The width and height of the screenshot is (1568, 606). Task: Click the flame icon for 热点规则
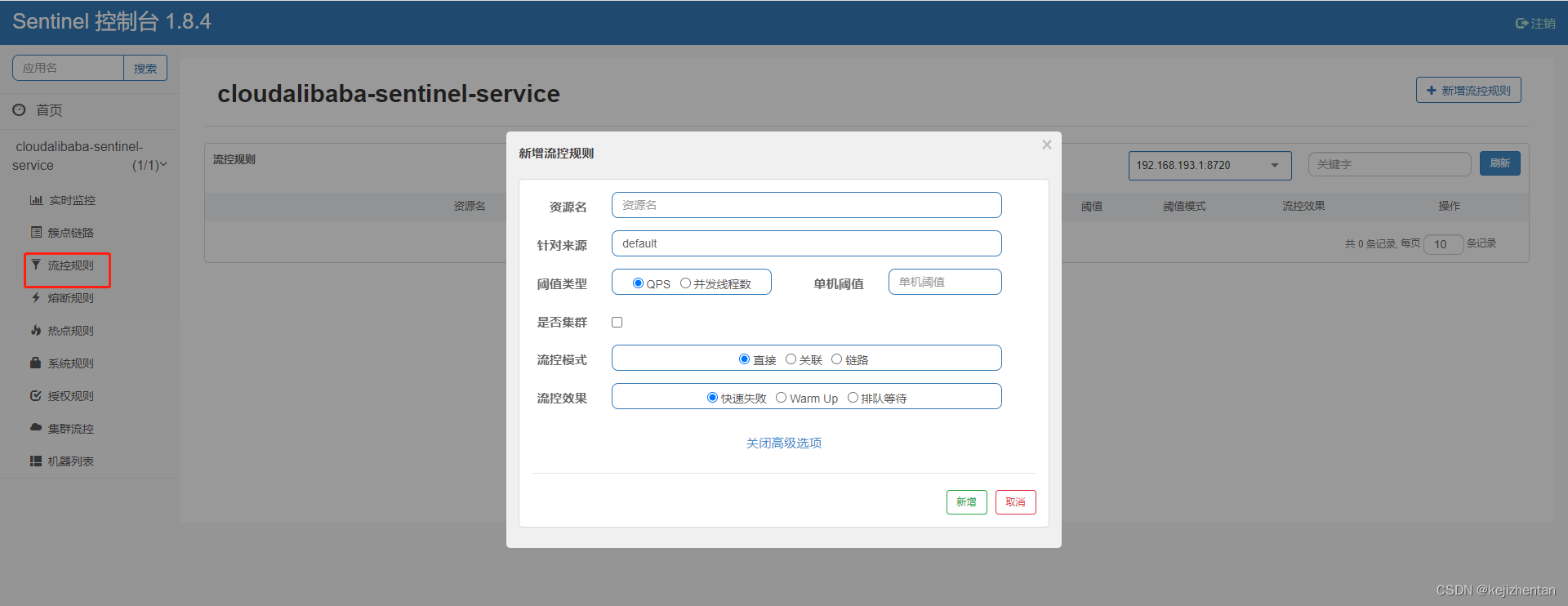click(x=36, y=330)
